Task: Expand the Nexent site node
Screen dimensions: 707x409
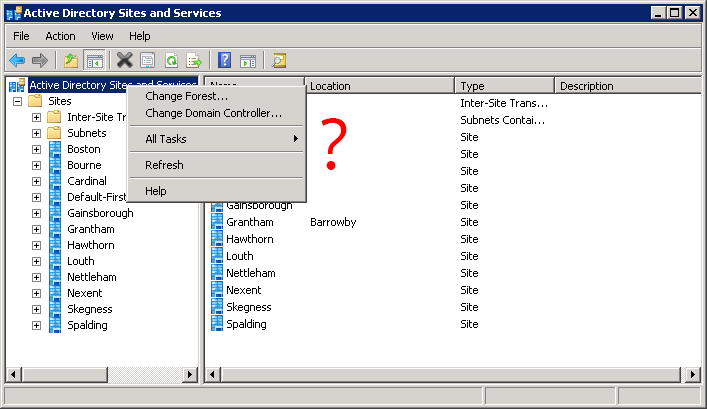Action: [37, 294]
